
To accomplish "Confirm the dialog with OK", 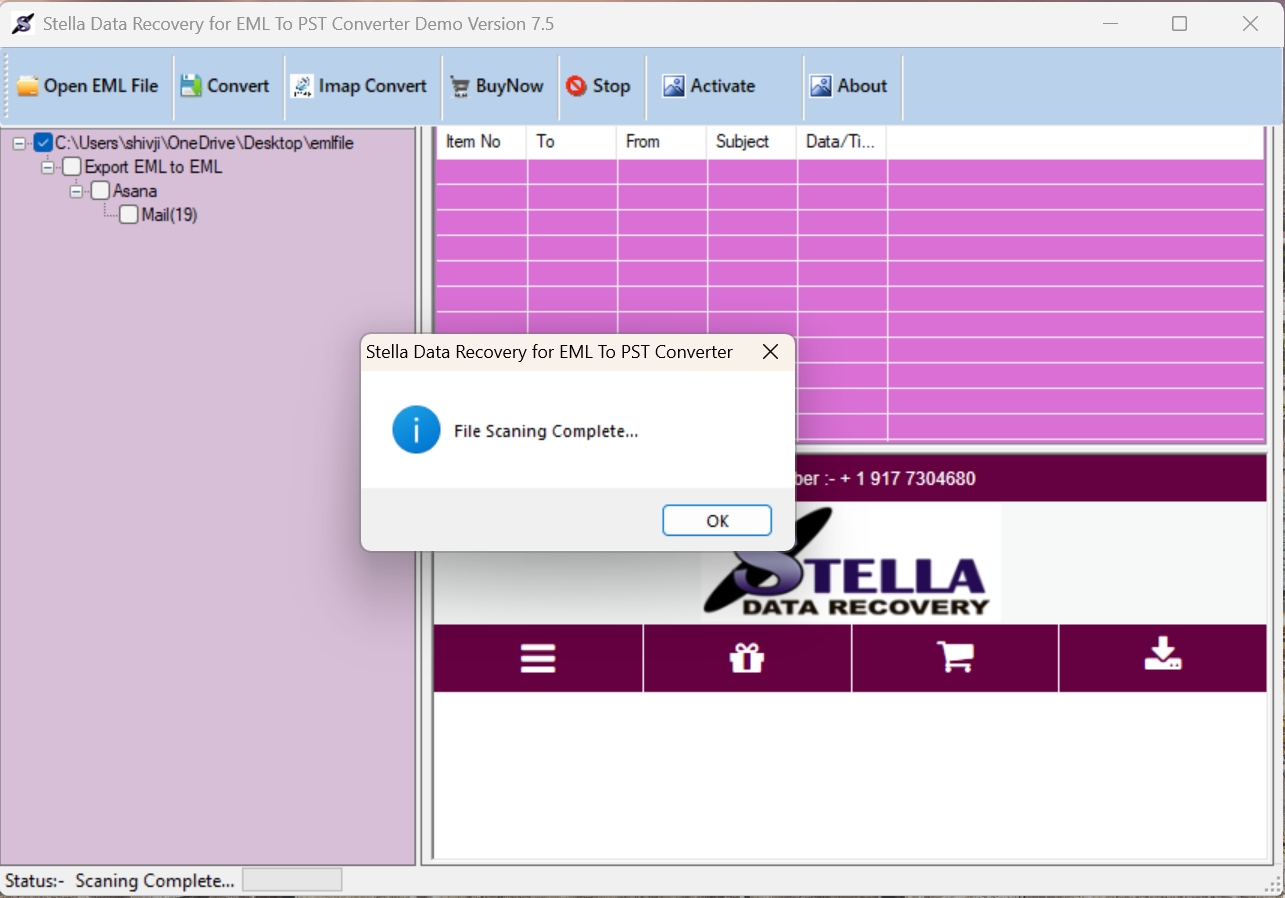I will pos(717,520).
